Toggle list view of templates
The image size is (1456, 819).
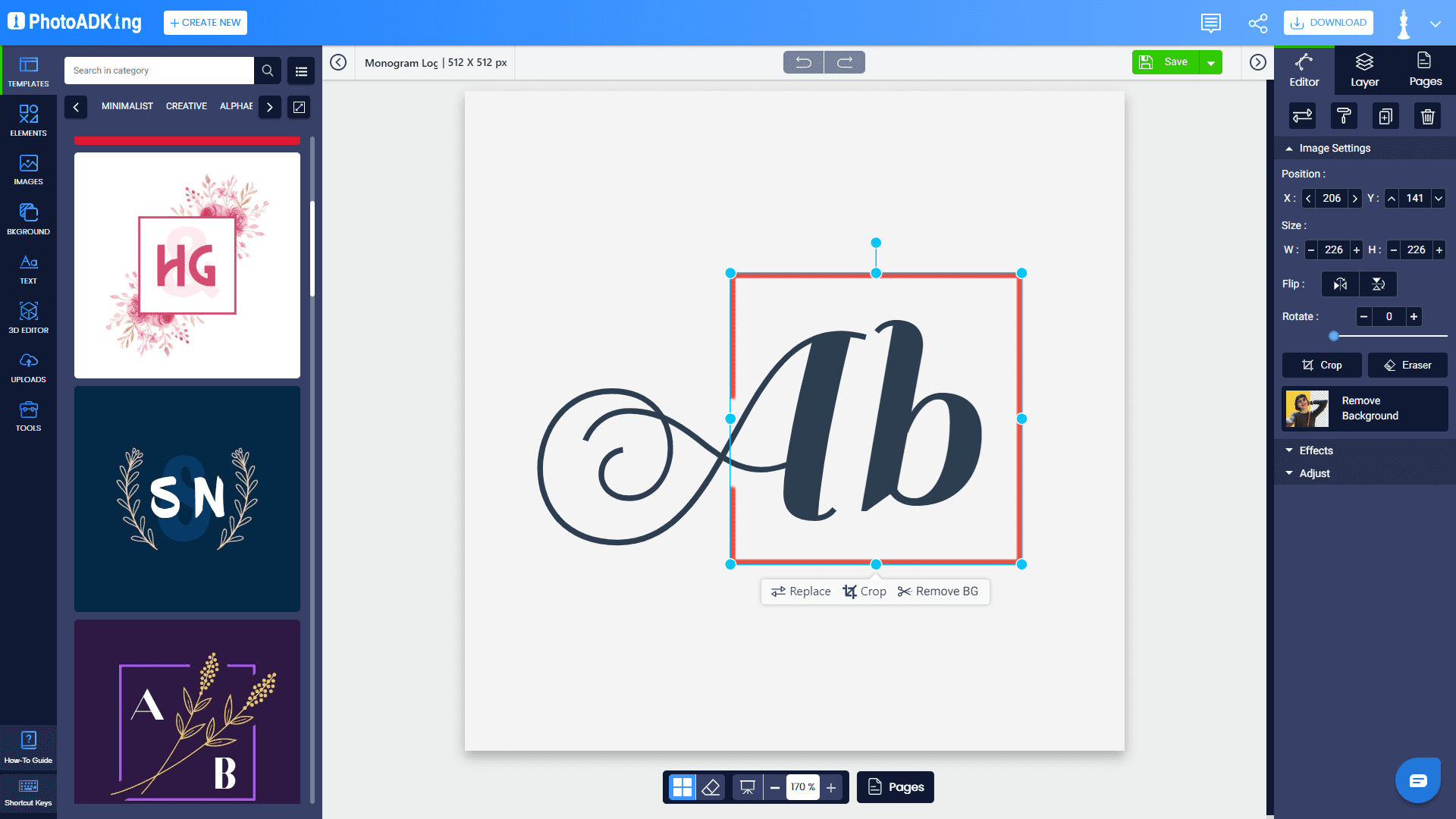(301, 71)
